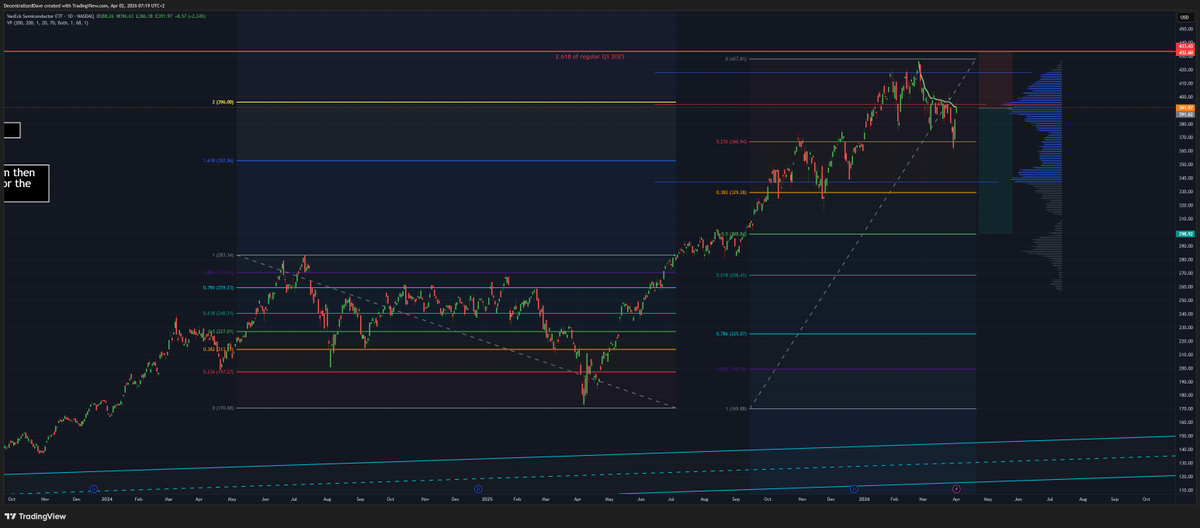Select the 0 (170.68) fib level label
Image resolution: width=1200 pixels, height=528 pixels.
pyautogui.click(x=225, y=408)
